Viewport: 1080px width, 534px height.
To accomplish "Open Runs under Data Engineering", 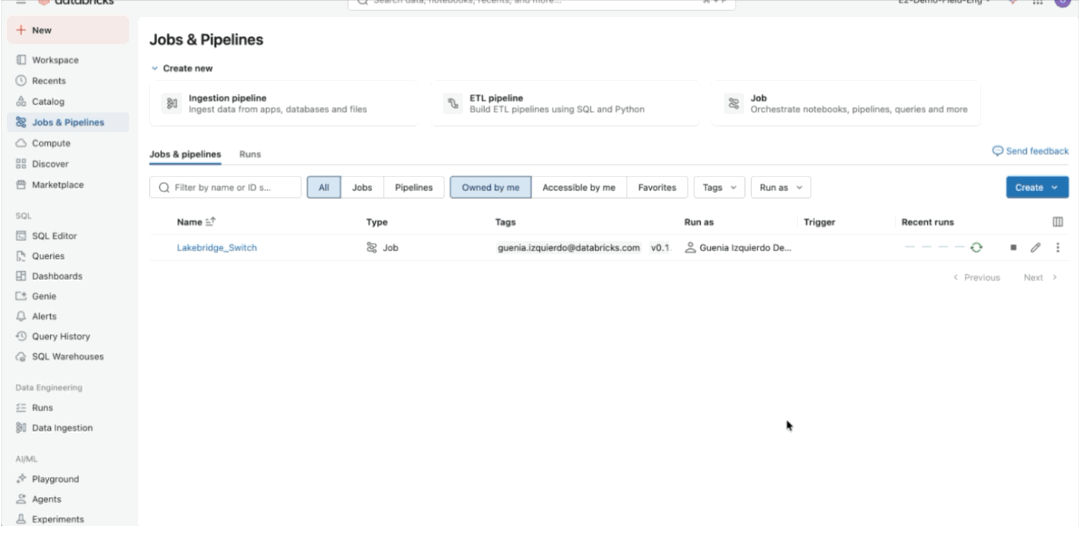I will pyautogui.click(x=68, y=407).
